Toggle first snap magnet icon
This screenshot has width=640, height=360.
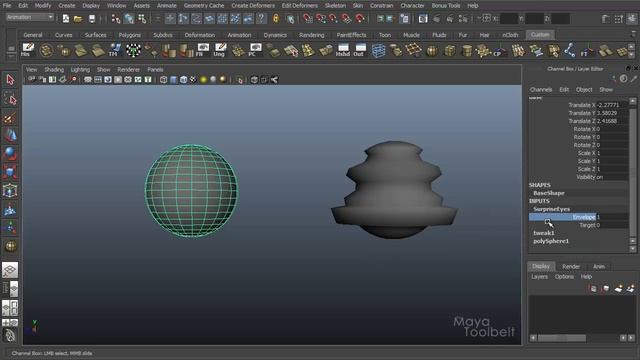[307, 18]
